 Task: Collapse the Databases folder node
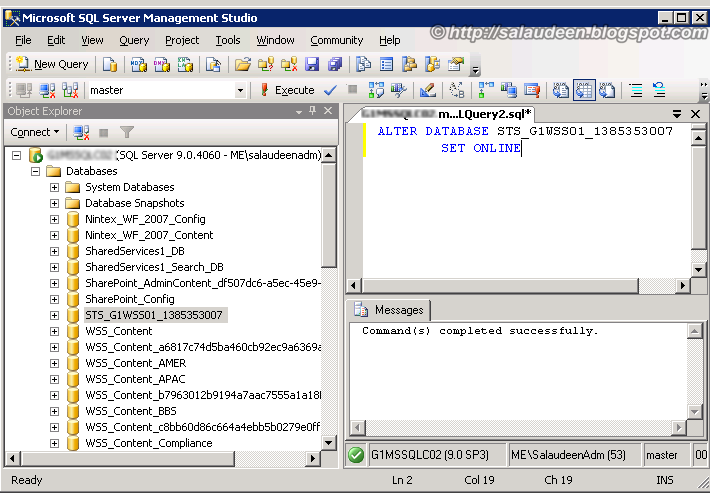click(35, 171)
